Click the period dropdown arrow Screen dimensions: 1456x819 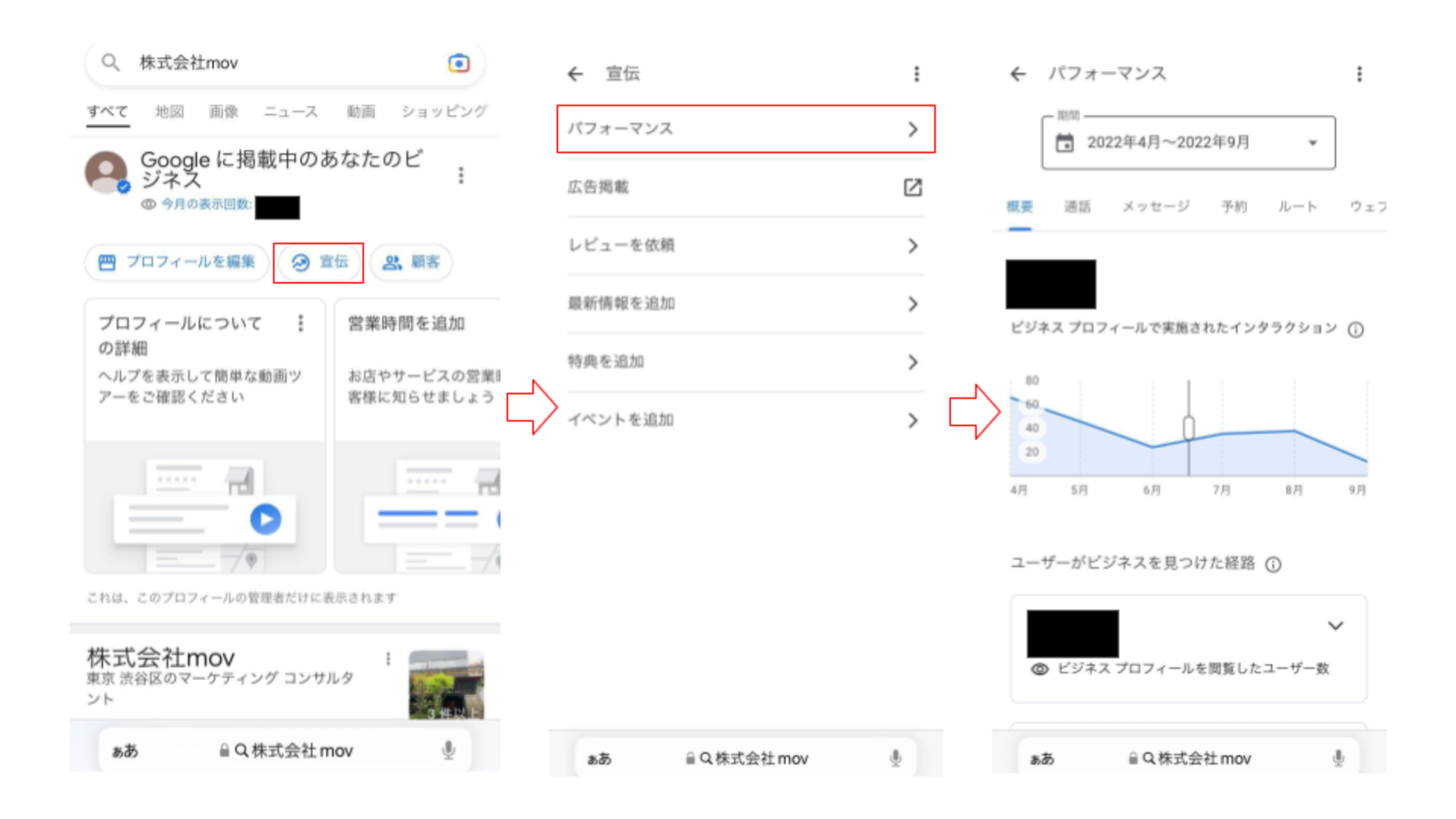pos(1312,143)
